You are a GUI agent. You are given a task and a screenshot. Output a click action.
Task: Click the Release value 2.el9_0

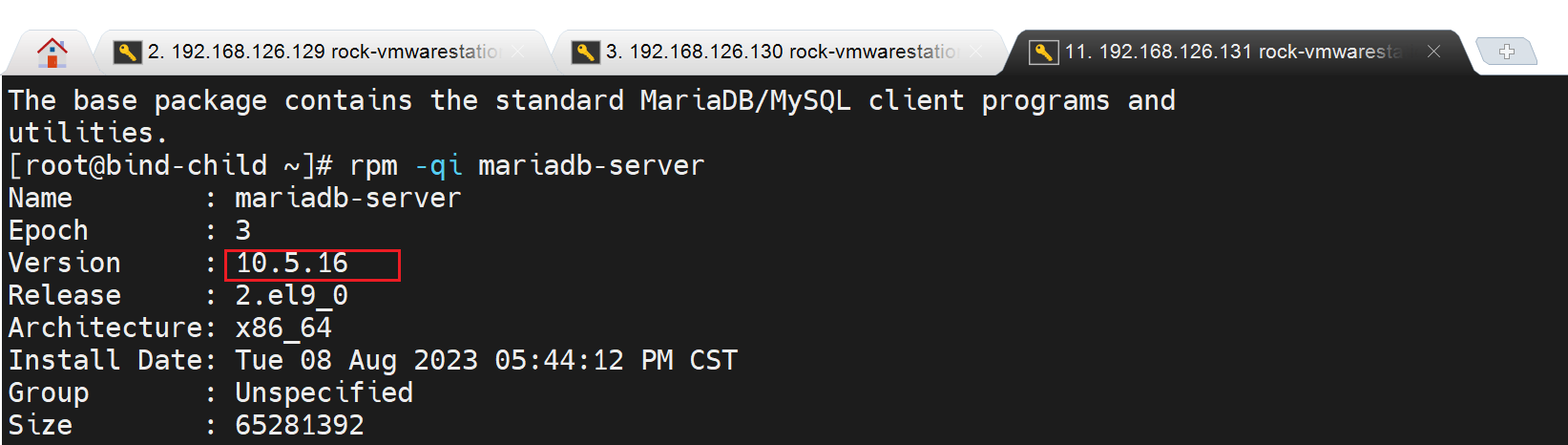coord(291,296)
